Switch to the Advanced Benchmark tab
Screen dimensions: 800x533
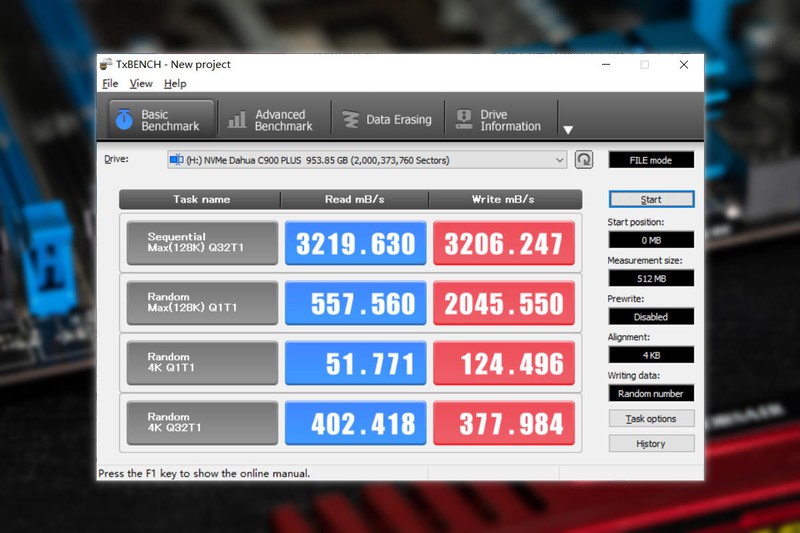273,120
